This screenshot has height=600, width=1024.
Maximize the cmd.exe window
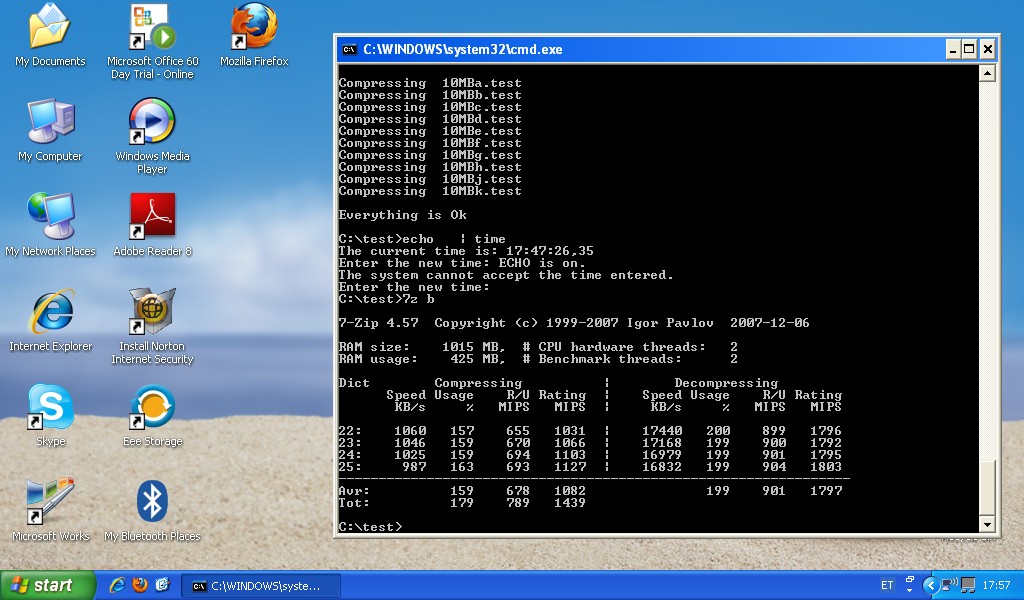pyautogui.click(x=969, y=49)
